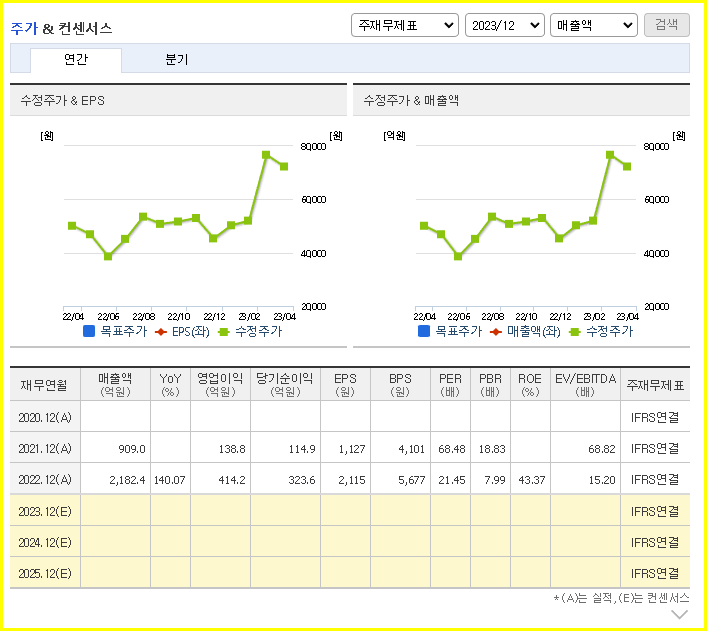Click 영업이익 column header
Viewport: 707px width, 631px height.
click(220, 385)
